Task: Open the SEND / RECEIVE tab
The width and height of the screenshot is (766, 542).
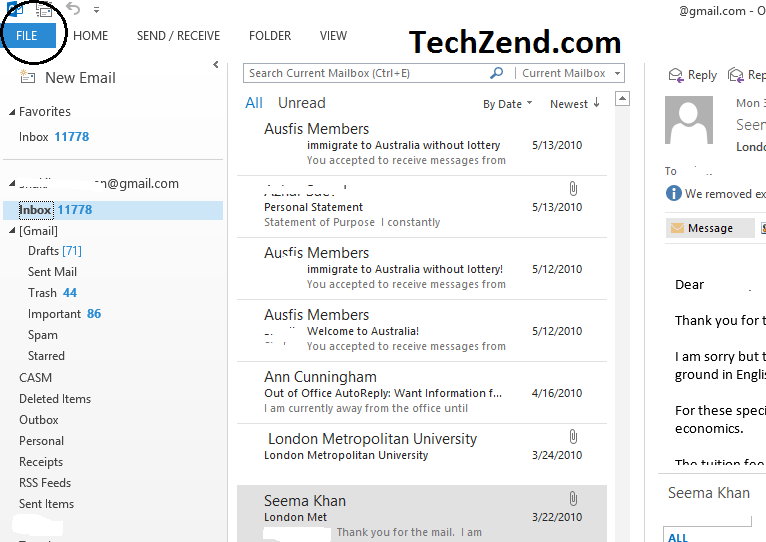Action: (178, 36)
